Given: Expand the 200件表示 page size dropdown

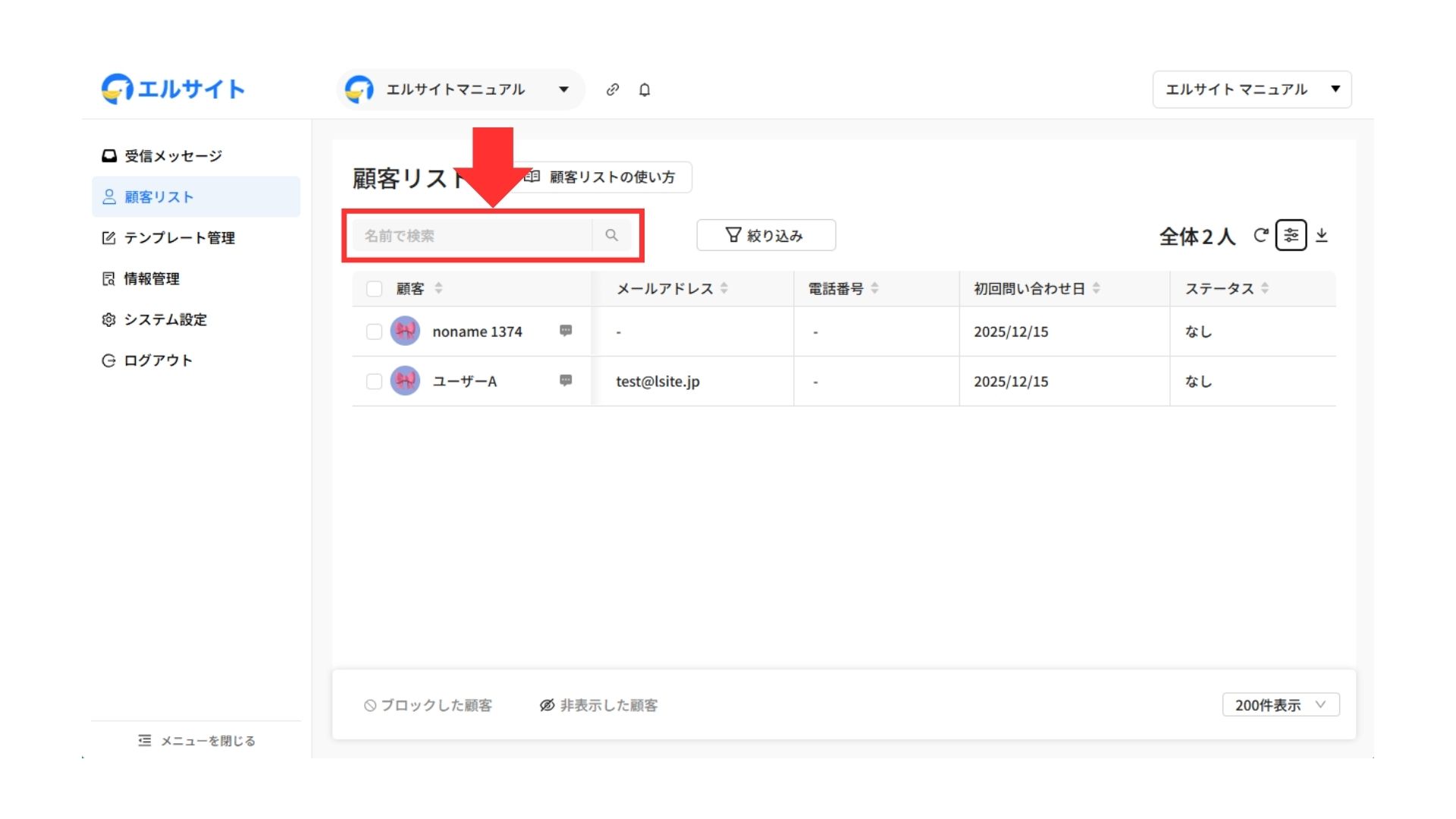Looking at the screenshot, I should point(1280,704).
